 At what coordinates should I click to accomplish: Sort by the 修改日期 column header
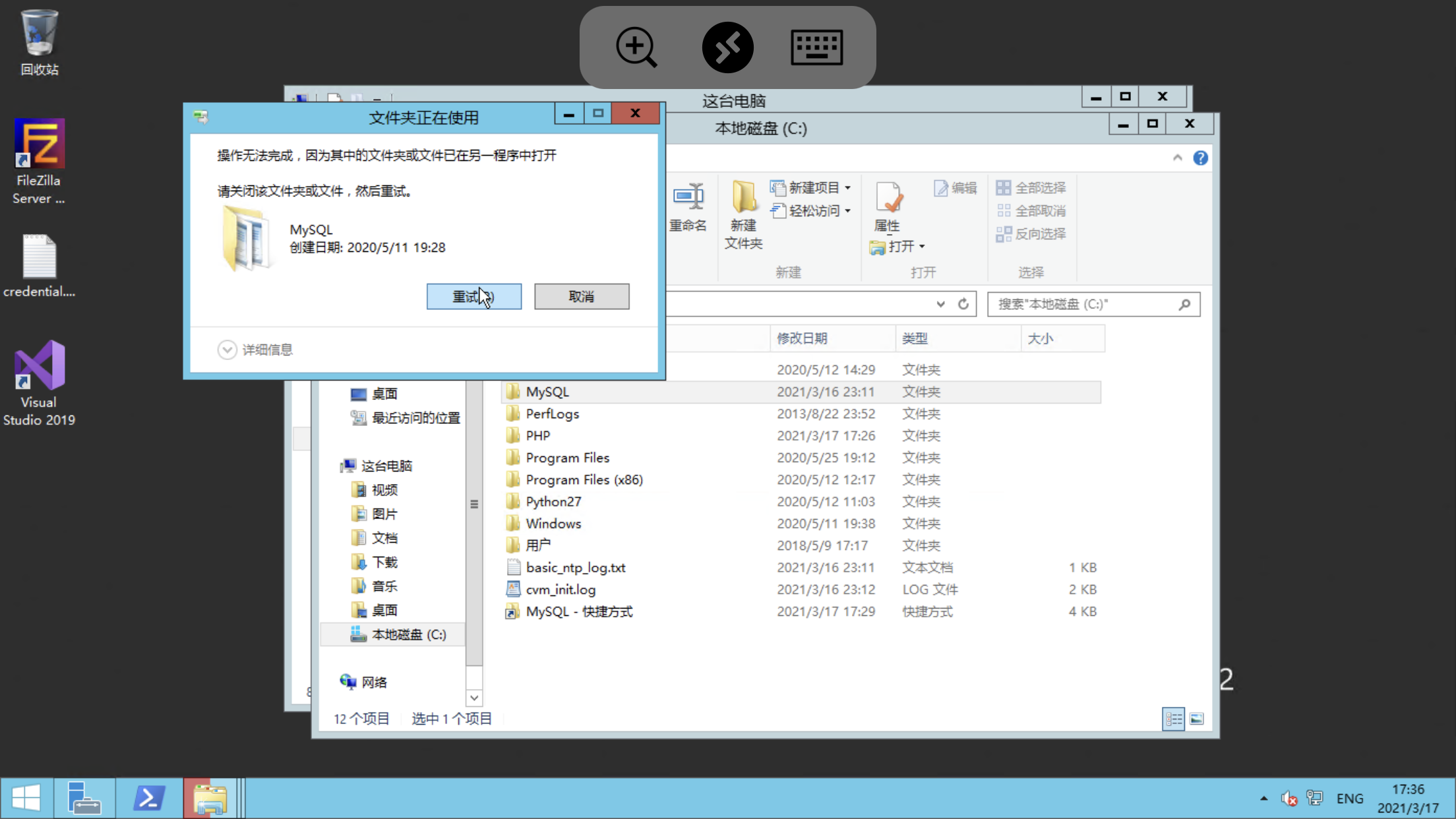832,338
